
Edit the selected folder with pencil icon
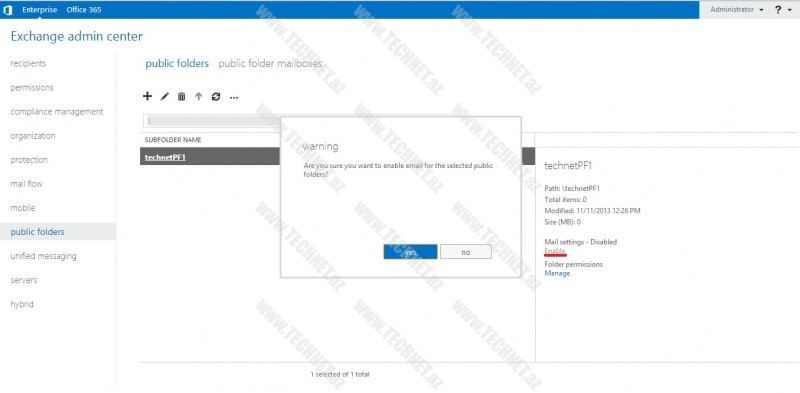(x=164, y=96)
